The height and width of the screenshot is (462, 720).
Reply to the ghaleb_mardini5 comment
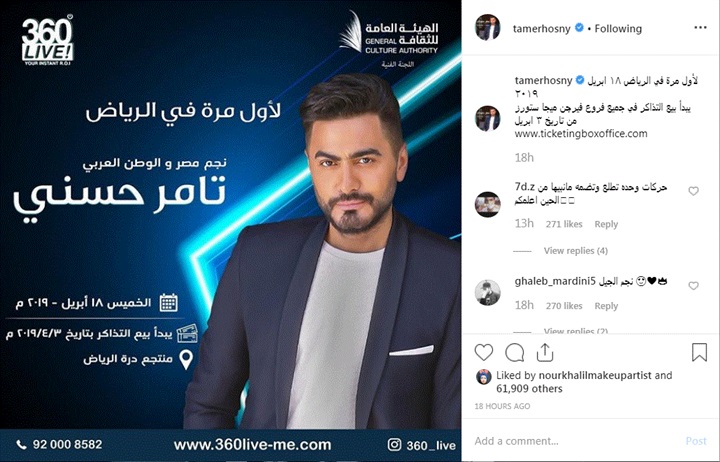pos(606,306)
